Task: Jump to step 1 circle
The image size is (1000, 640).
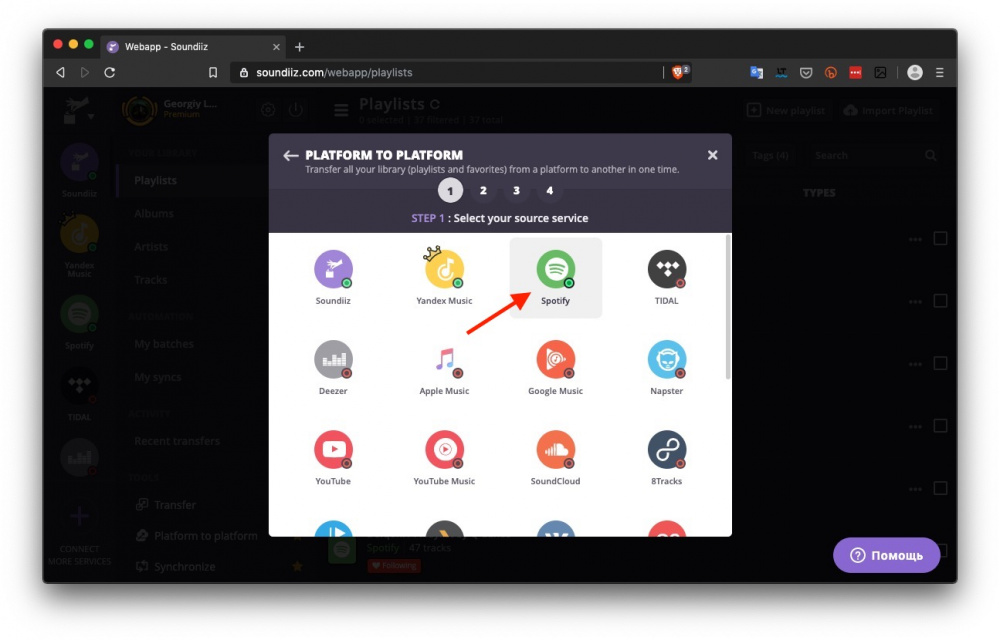Action: 450,191
